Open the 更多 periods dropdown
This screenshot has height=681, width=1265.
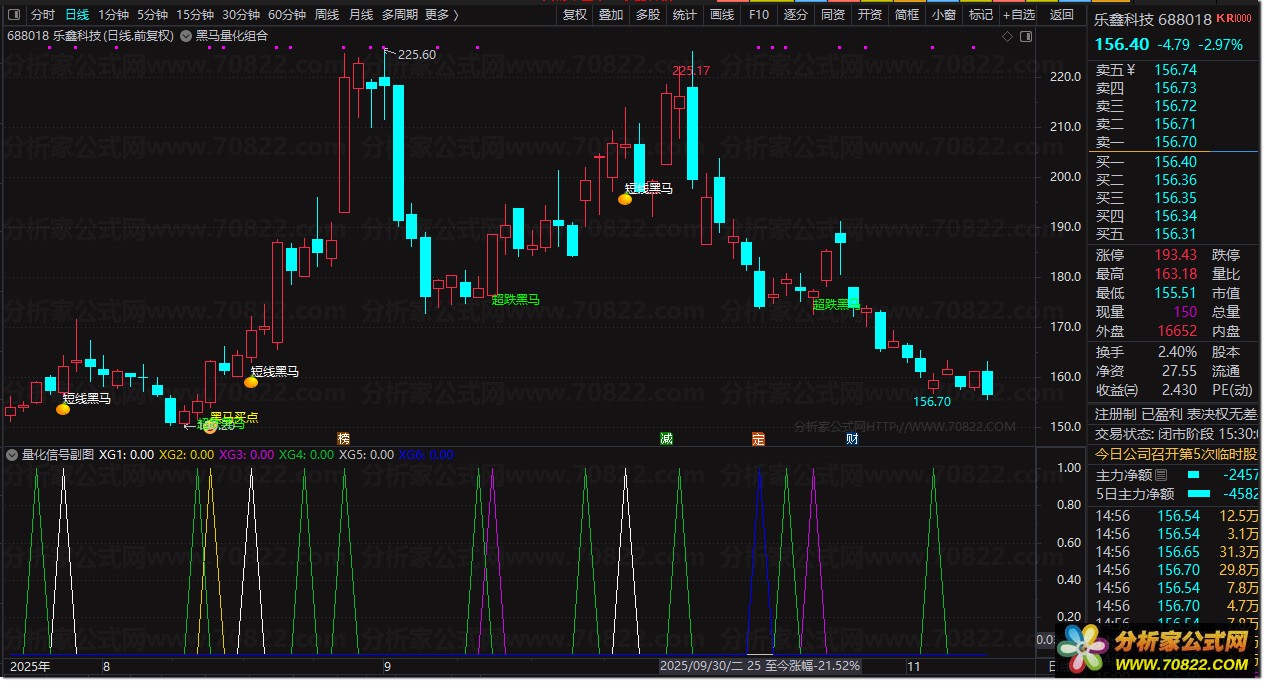[x=441, y=15]
